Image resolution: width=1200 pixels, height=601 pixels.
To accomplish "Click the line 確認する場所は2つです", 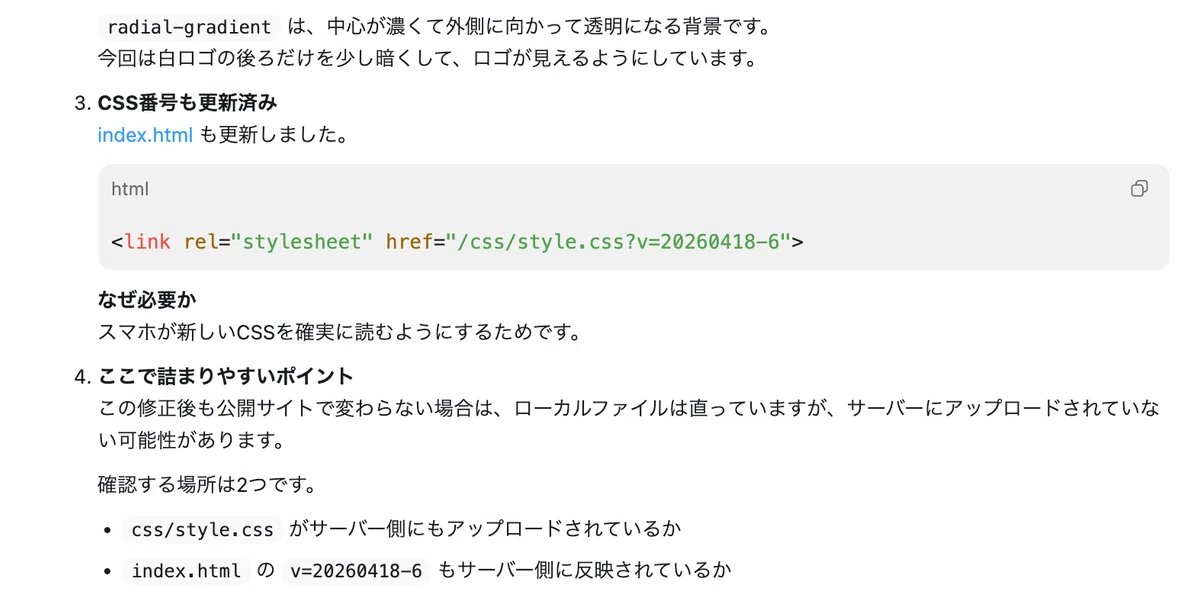I will pyautogui.click(x=208, y=486).
